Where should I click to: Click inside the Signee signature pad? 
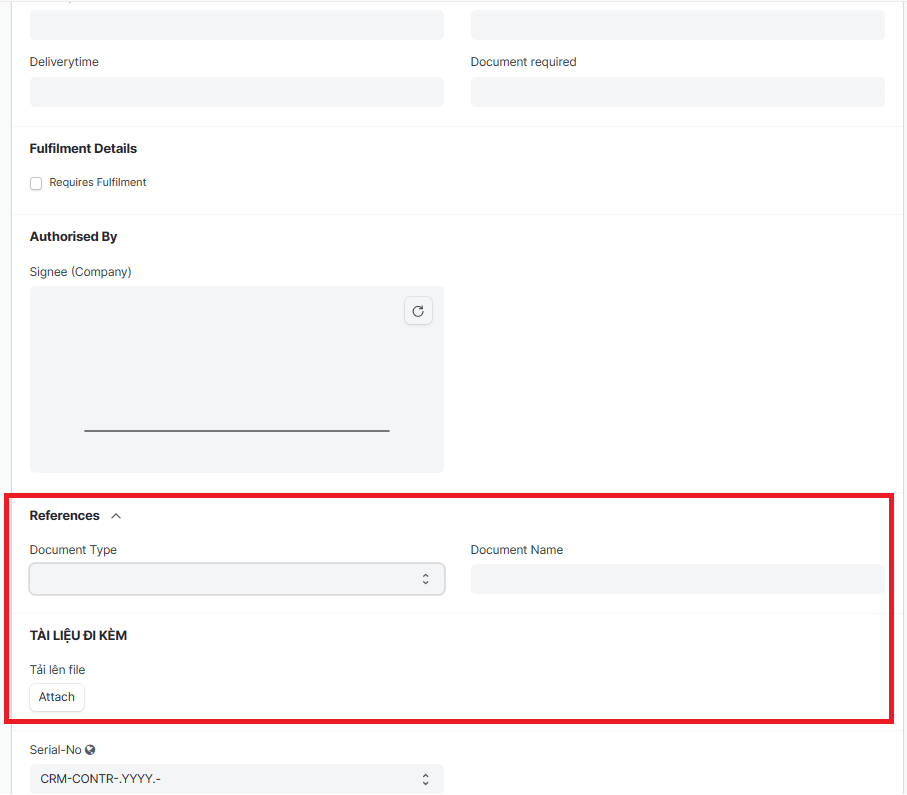[236, 380]
